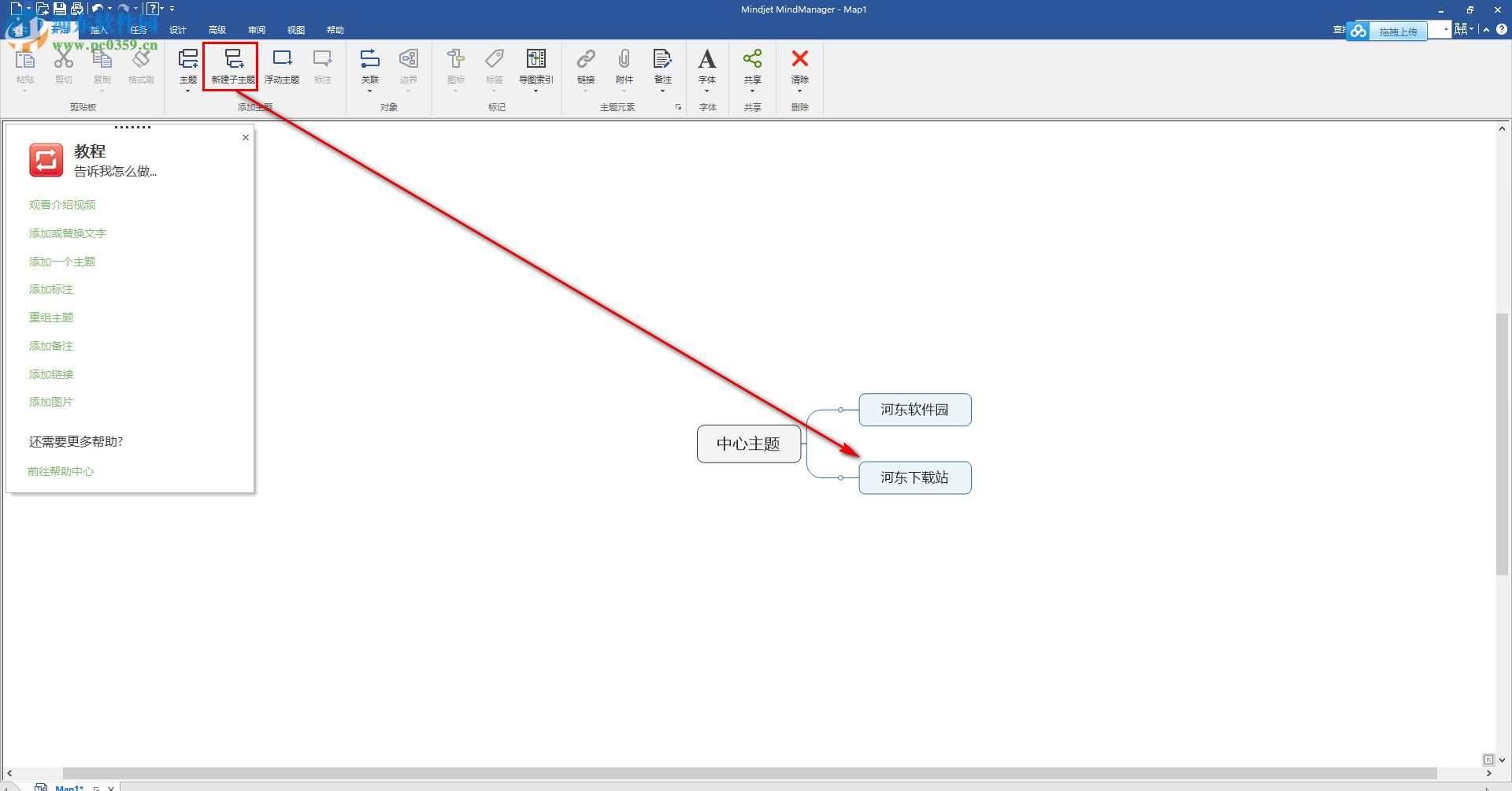Screen dimensions: 1512x791
Task: Add a new topic with 主题 icon
Action: 188,59
